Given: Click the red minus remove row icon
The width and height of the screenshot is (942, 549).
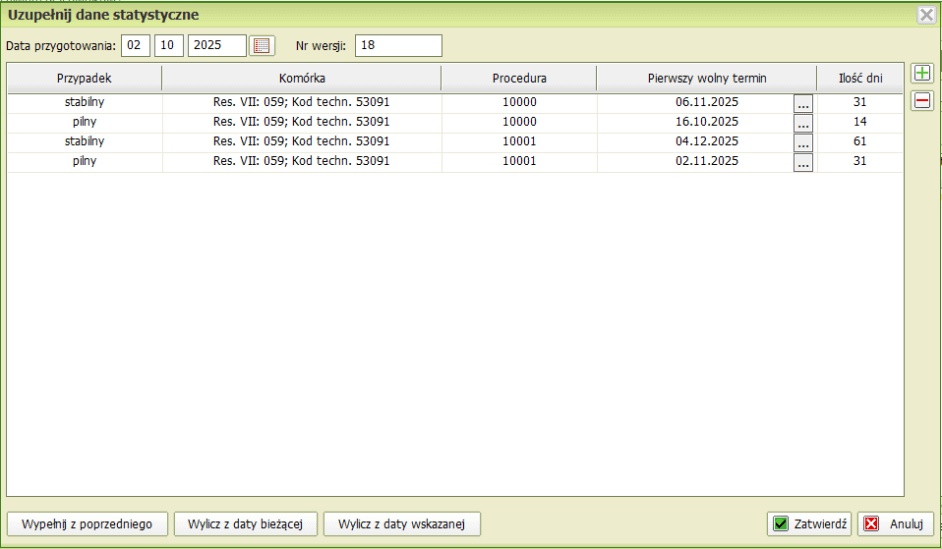Looking at the screenshot, I should 922,101.
